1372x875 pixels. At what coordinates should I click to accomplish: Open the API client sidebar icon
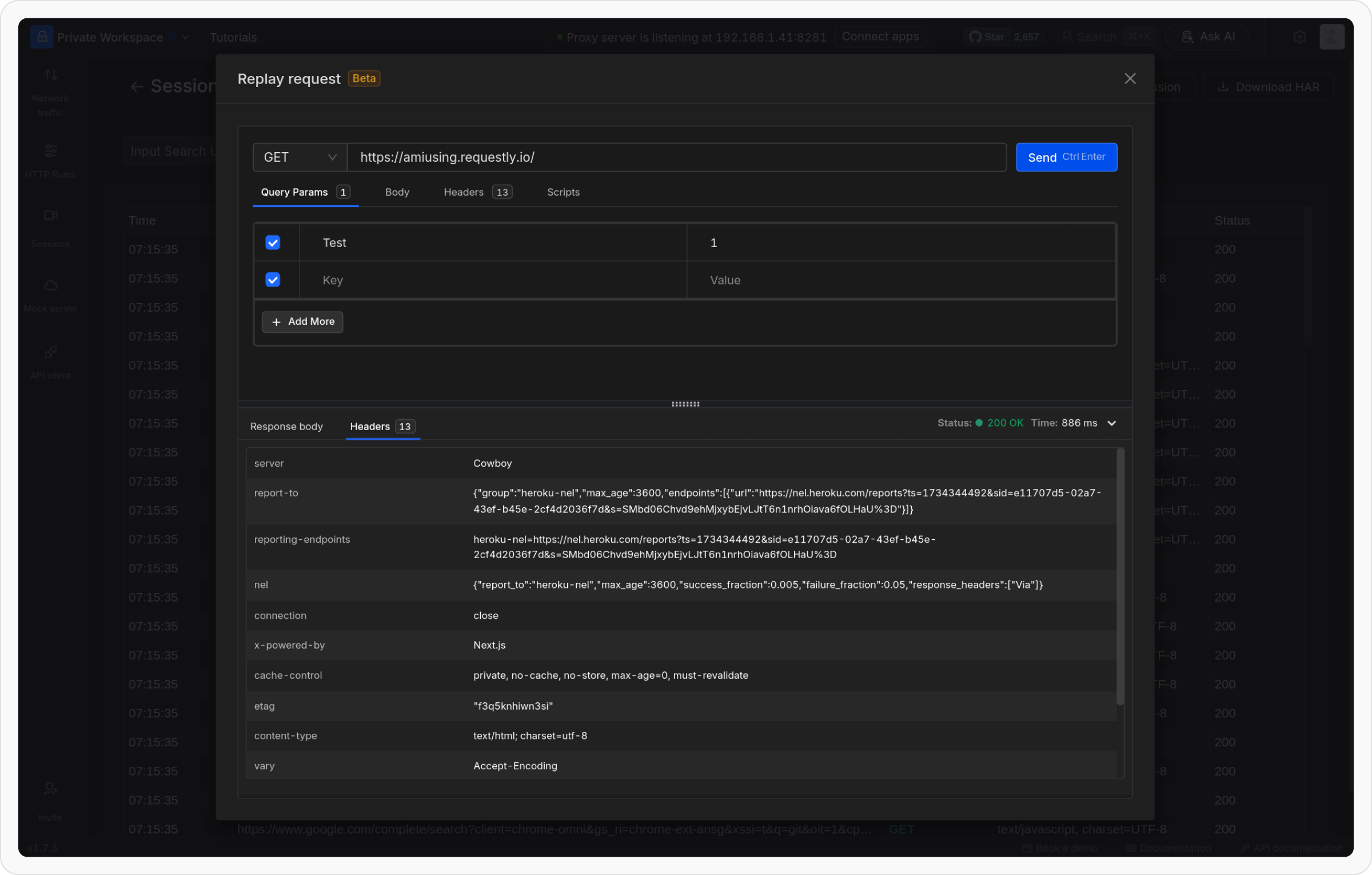[x=51, y=352]
